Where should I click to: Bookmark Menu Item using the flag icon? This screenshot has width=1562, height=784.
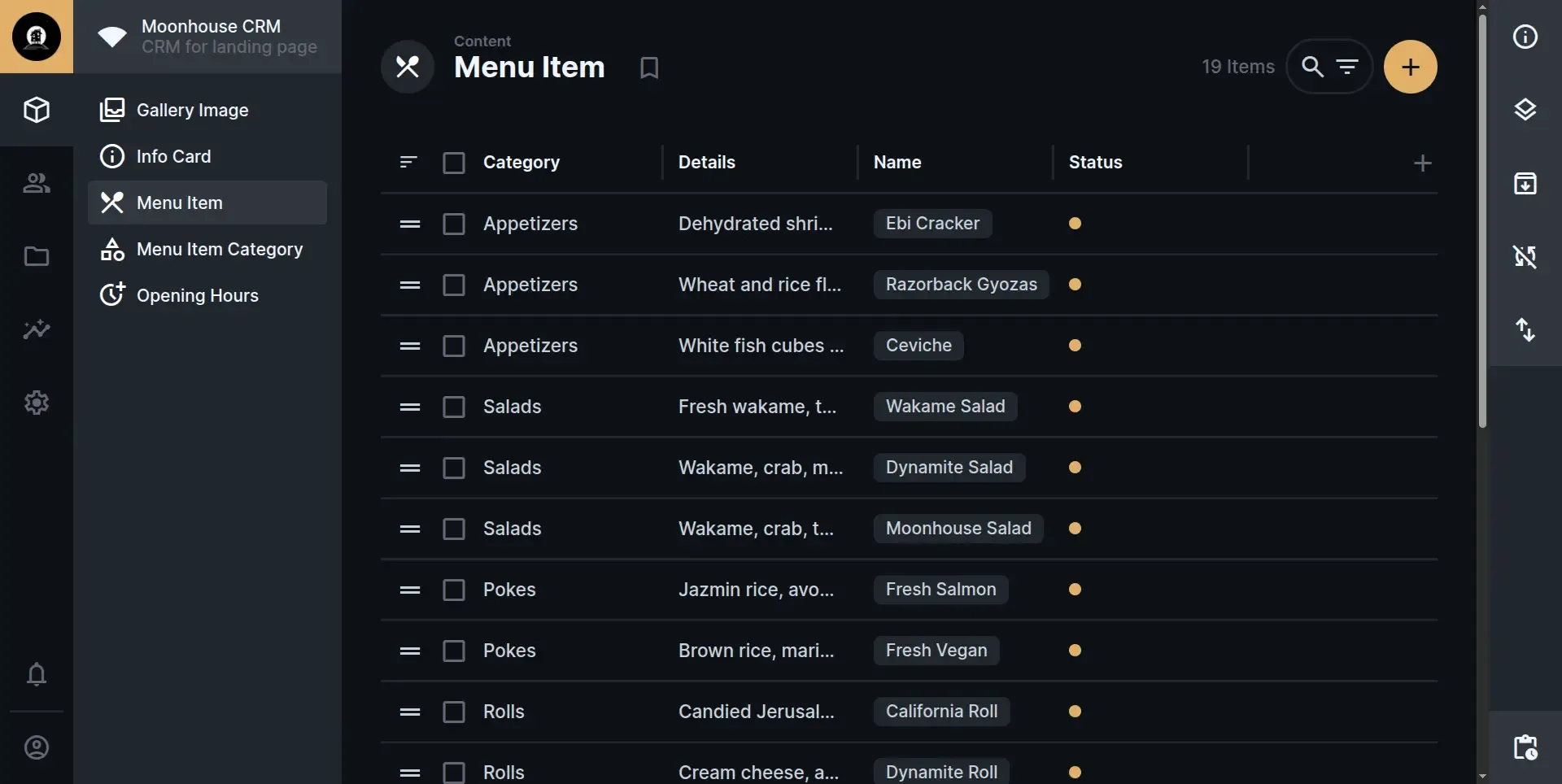(x=649, y=67)
